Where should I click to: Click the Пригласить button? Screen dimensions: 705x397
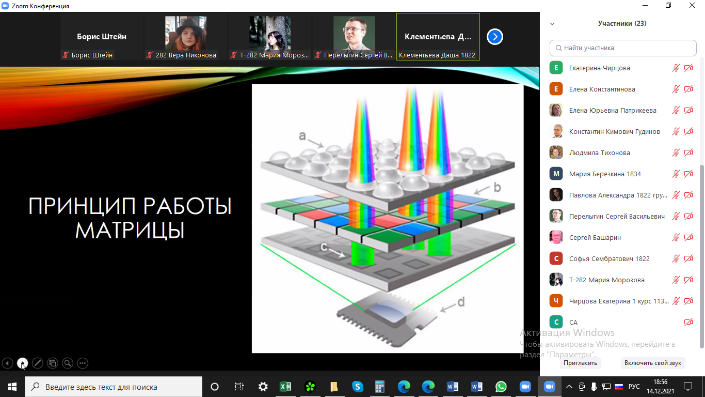click(x=580, y=363)
